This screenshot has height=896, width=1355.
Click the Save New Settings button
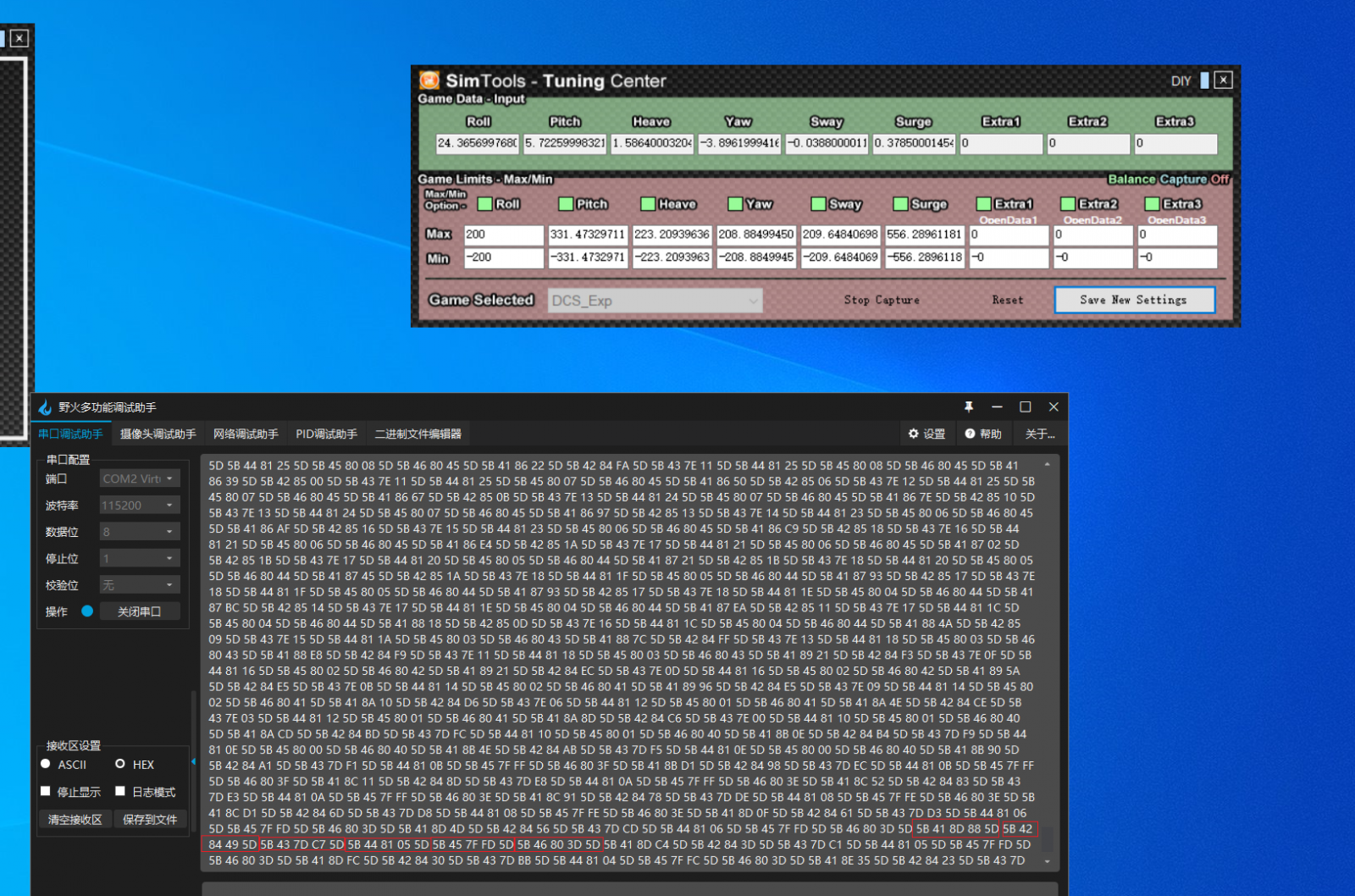(x=1134, y=300)
